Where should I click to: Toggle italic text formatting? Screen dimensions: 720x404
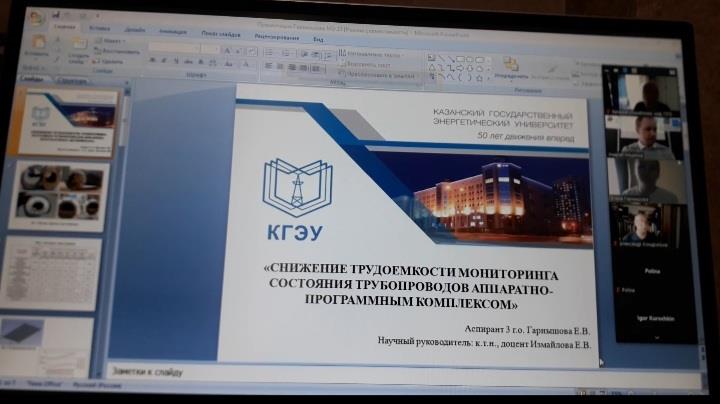pyautogui.click(x=163, y=61)
